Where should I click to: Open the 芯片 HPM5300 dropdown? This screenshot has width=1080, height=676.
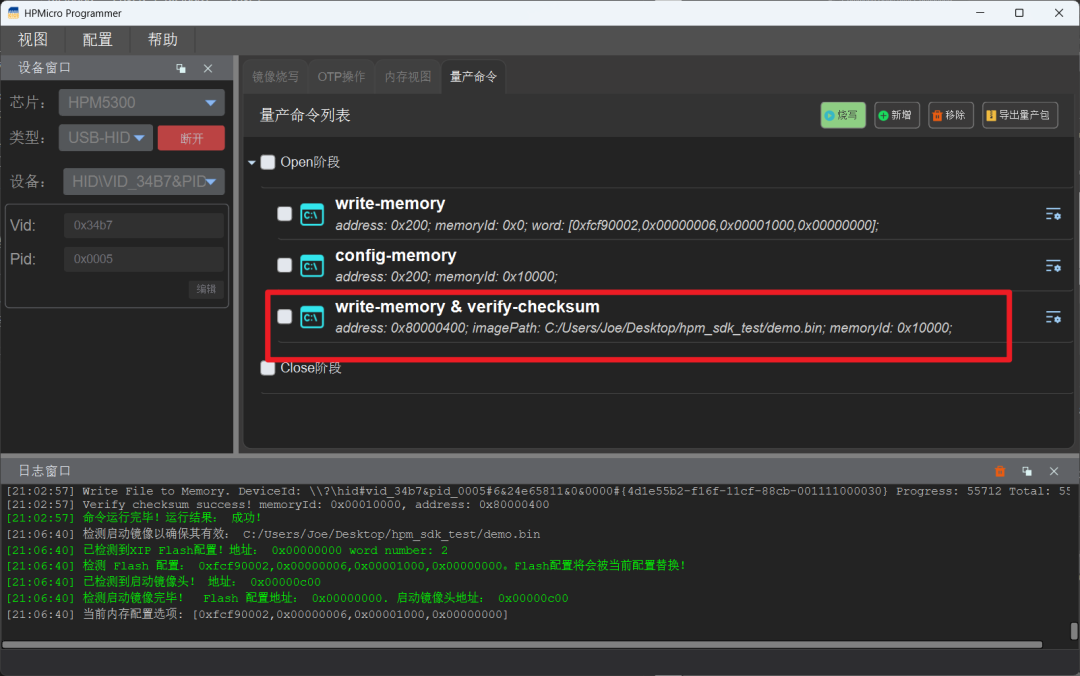(142, 103)
